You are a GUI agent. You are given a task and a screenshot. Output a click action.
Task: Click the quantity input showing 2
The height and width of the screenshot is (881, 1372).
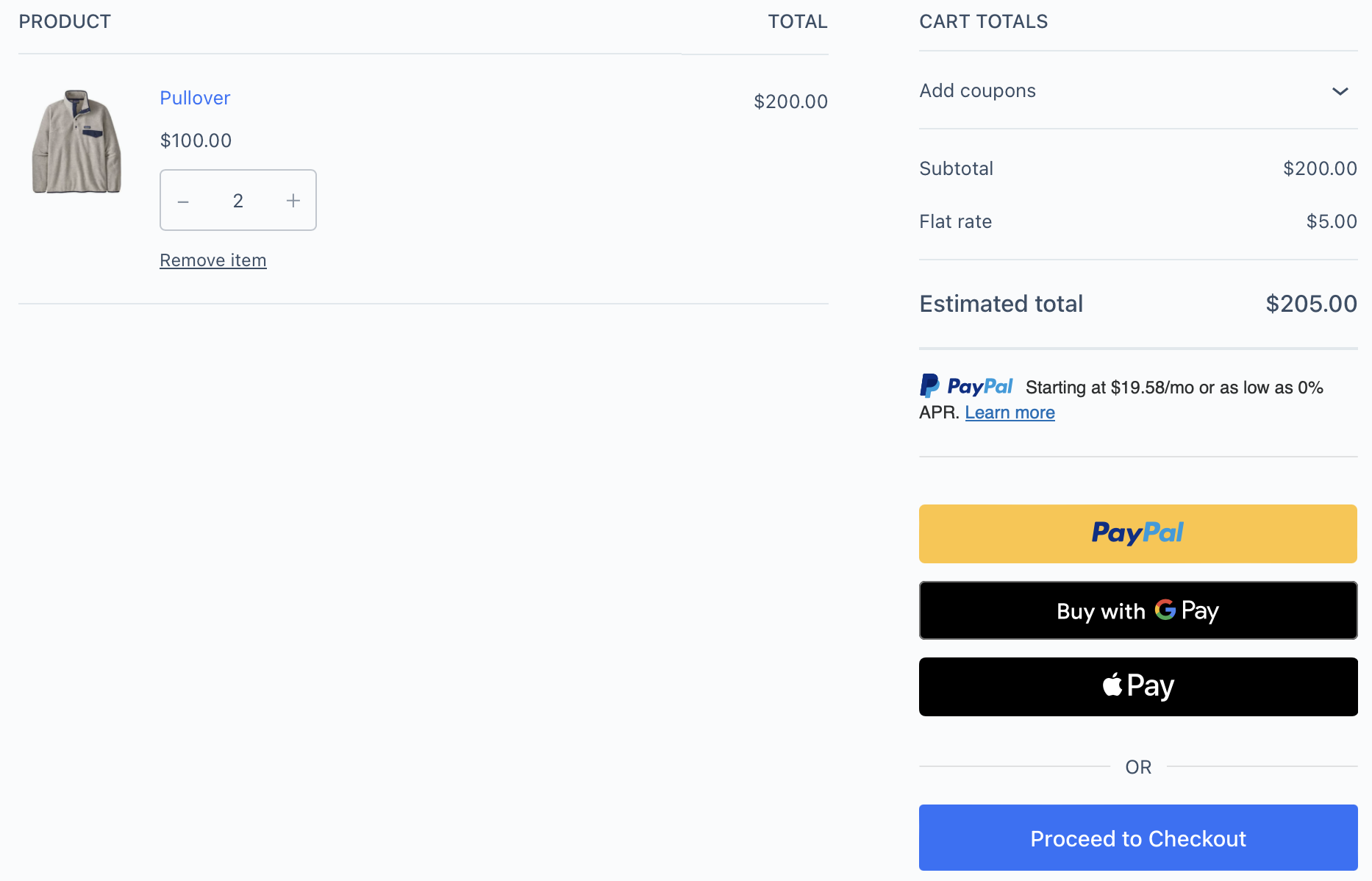[x=237, y=199]
